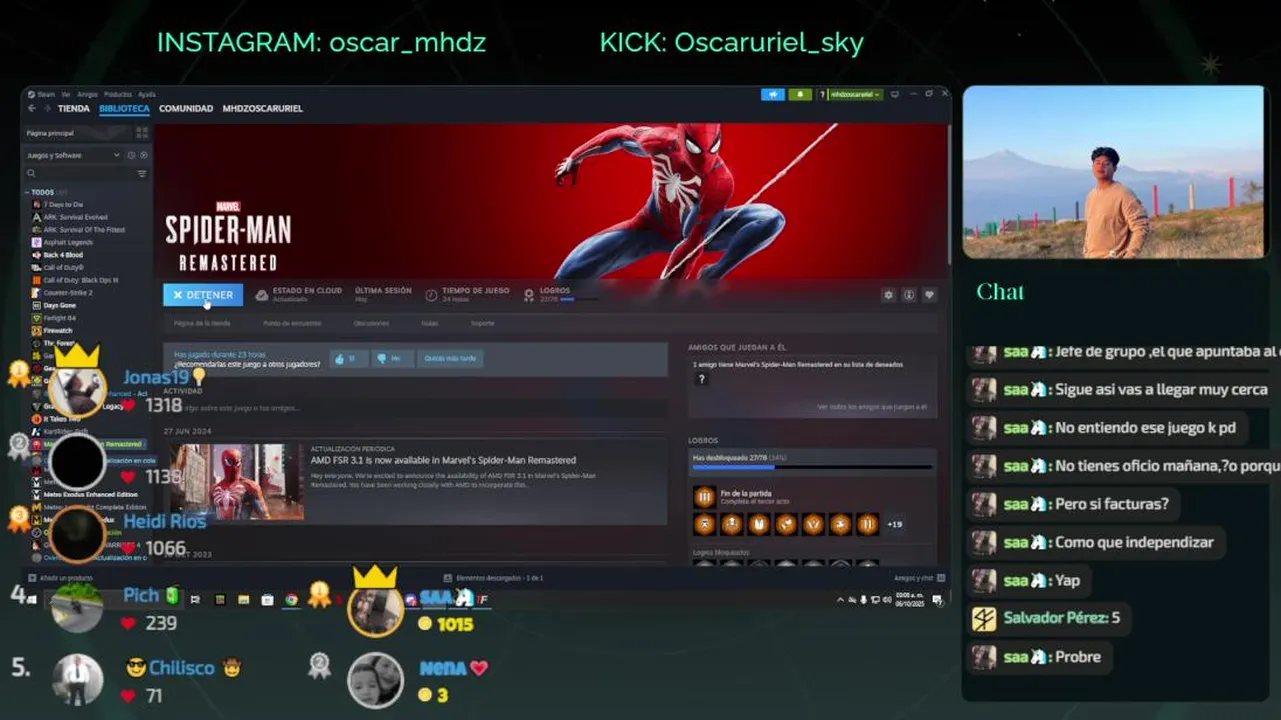Screen dimensions: 1281x720
Task: Open the Steam menu in the title bar
Action: [x=46, y=94]
